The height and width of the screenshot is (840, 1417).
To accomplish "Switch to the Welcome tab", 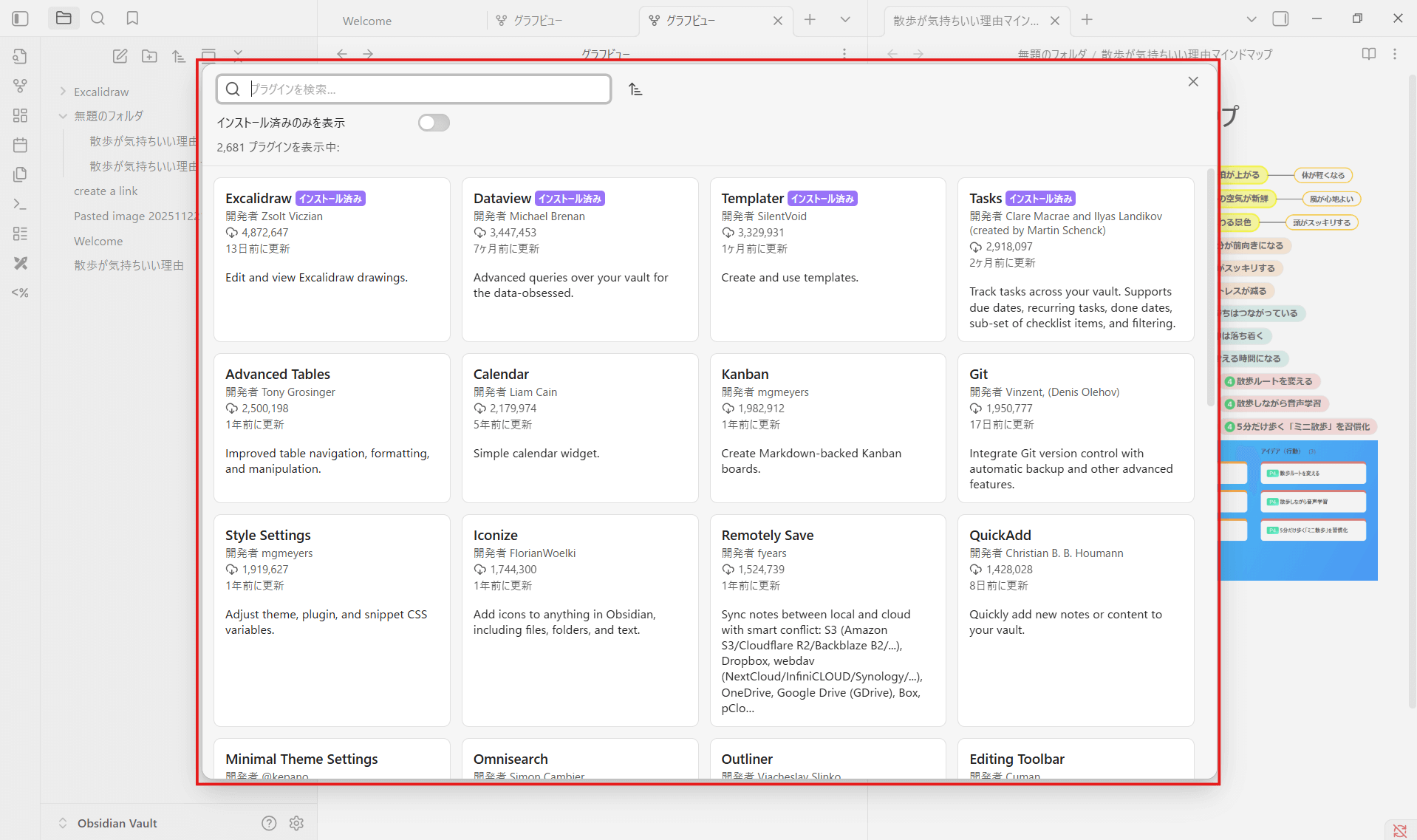I will [367, 21].
